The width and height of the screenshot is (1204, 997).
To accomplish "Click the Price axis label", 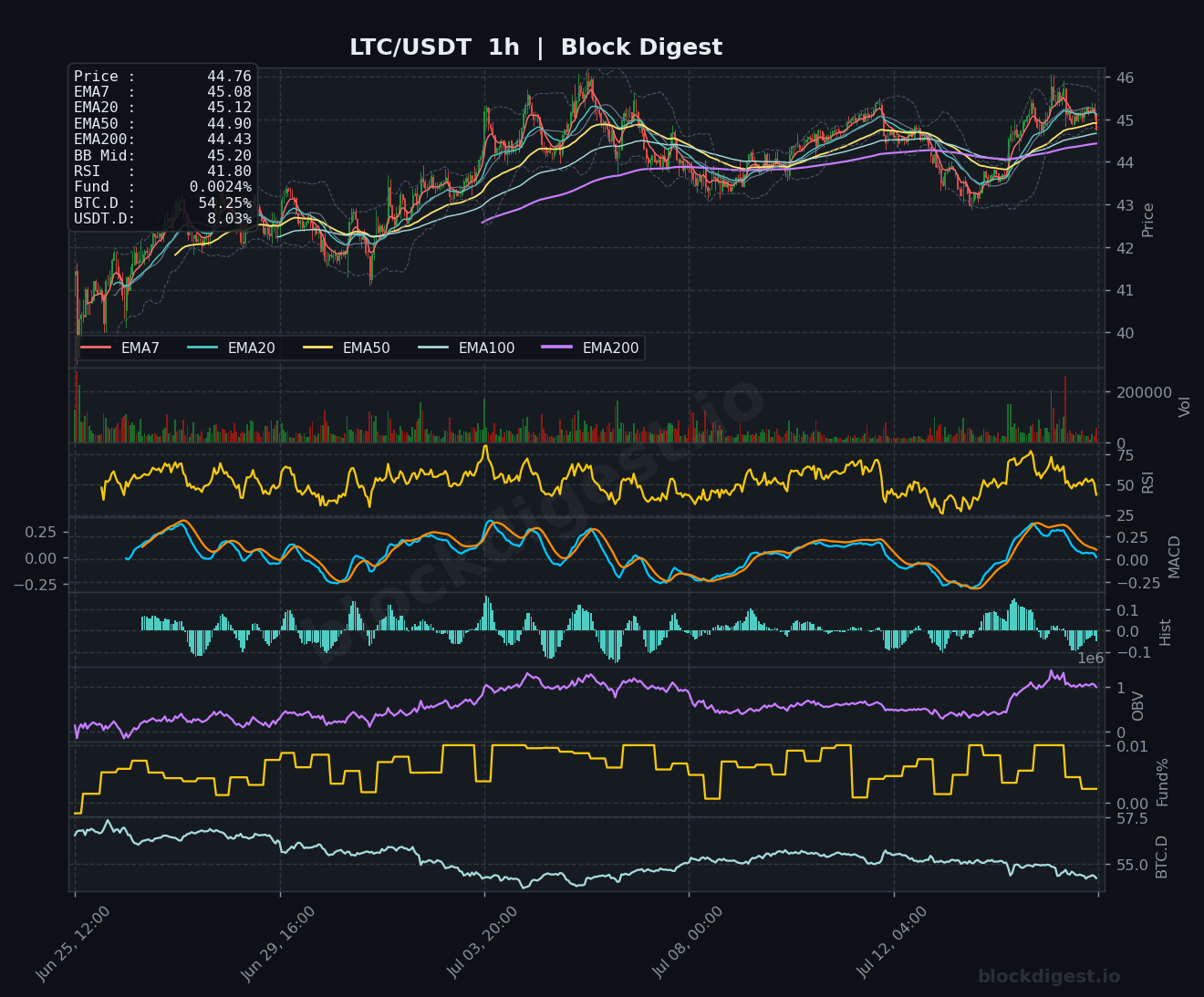I will point(1147,220).
